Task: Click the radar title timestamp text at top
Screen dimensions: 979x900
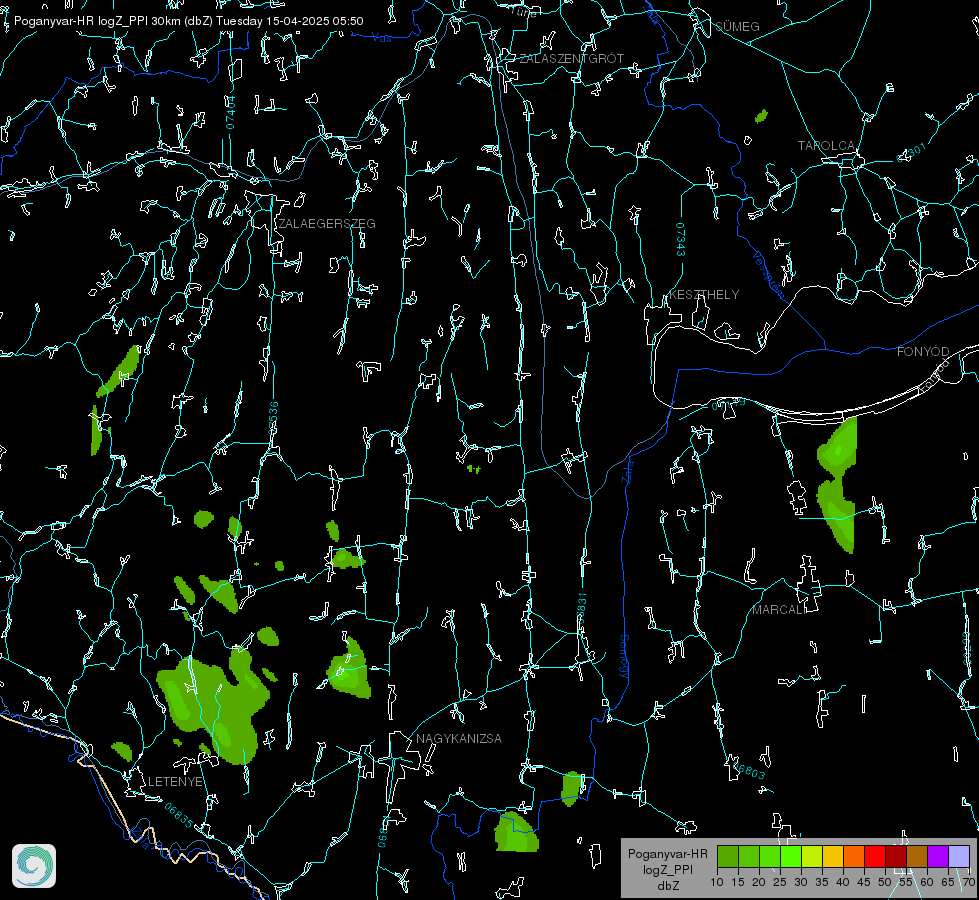Action: pyautogui.click(x=189, y=21)
